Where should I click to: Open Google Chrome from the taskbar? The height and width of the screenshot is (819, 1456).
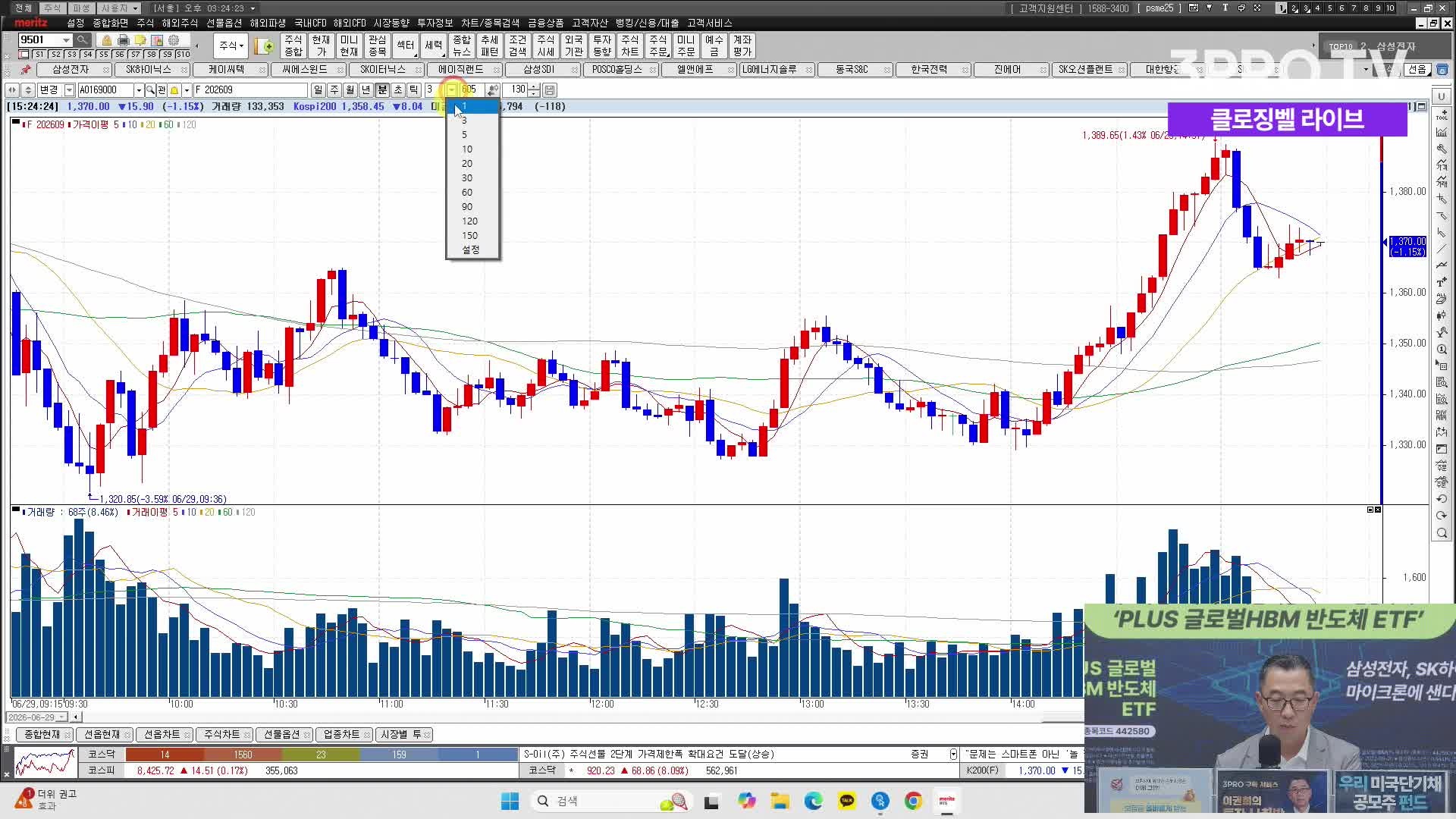pyautogui.click(x=913, y=801)
